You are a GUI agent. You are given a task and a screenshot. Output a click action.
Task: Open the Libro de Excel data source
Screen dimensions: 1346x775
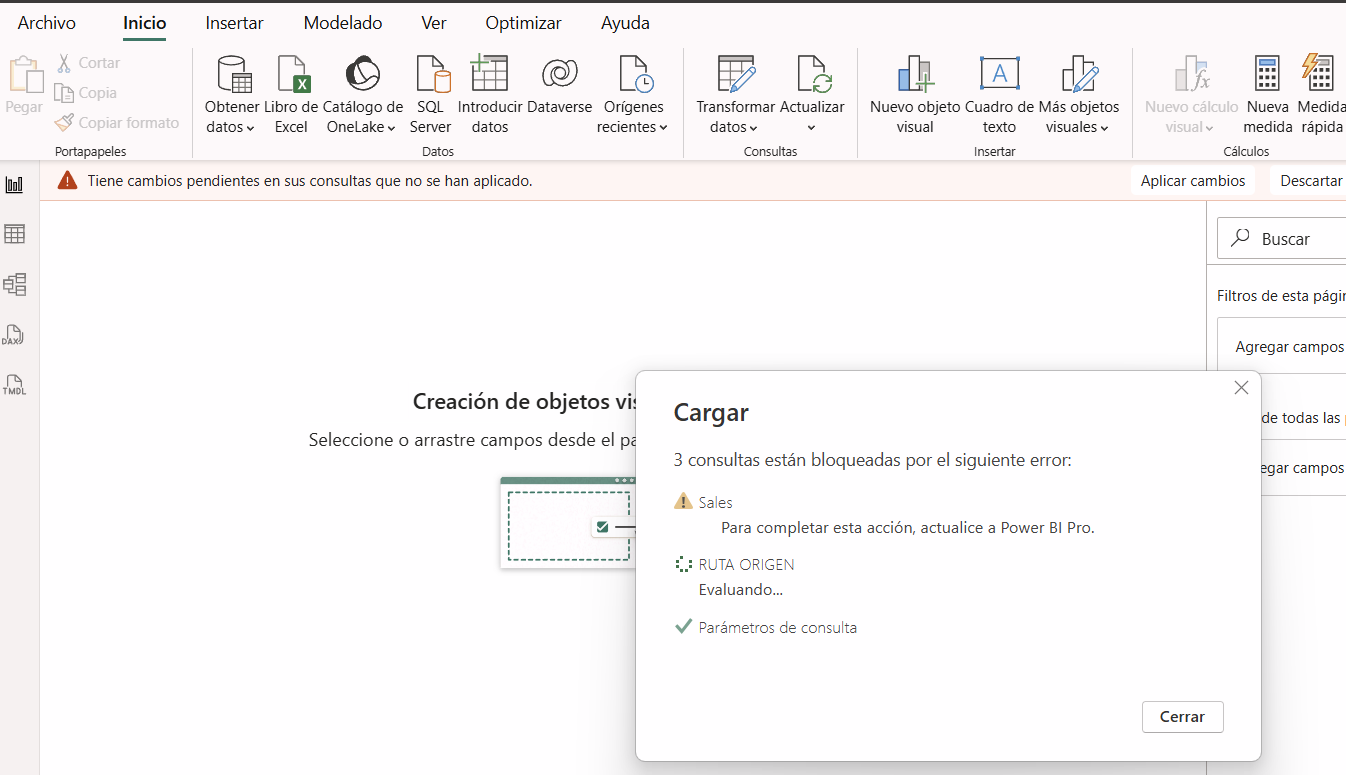pos(291,95)
